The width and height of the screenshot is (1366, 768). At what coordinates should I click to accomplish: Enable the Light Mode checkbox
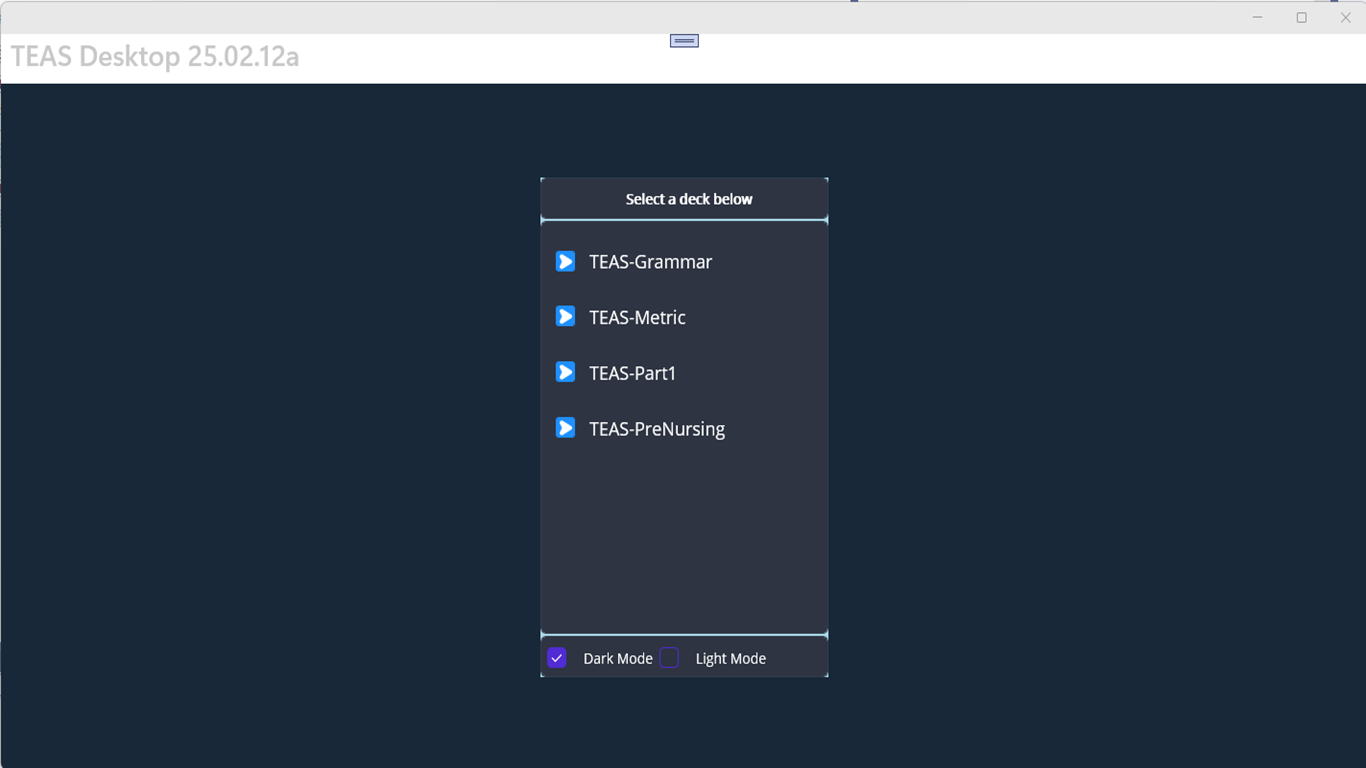(669, 658)
